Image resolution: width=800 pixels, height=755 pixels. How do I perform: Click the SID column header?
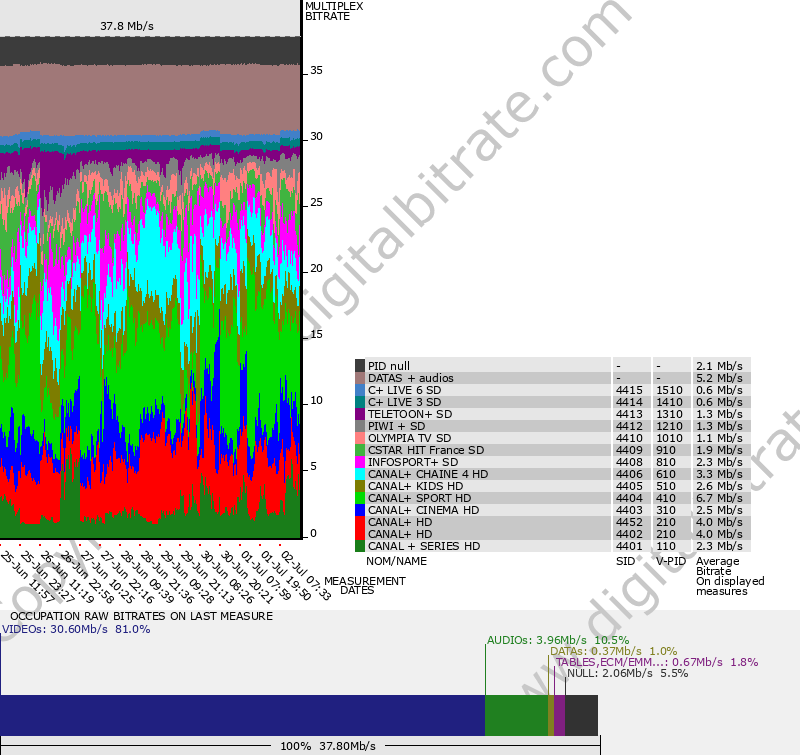[x=626, y=561]
